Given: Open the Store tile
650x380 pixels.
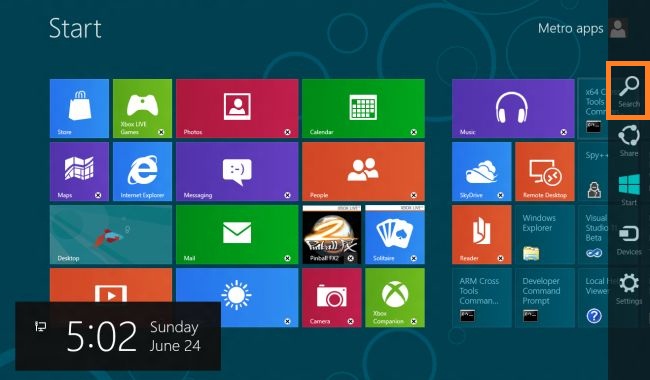Looking at the screenshot, I should click(79, 108).
